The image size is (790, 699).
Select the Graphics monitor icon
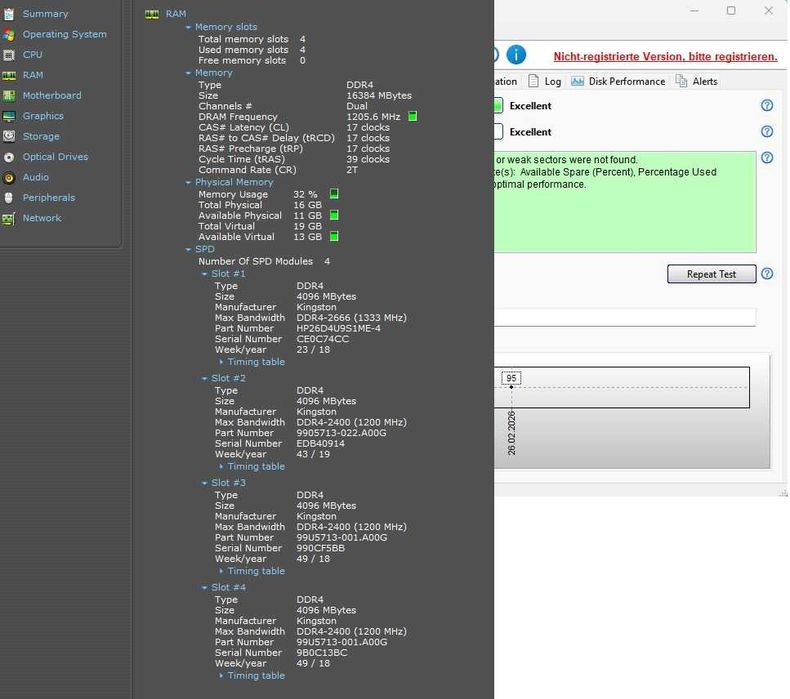coord(9,116)
